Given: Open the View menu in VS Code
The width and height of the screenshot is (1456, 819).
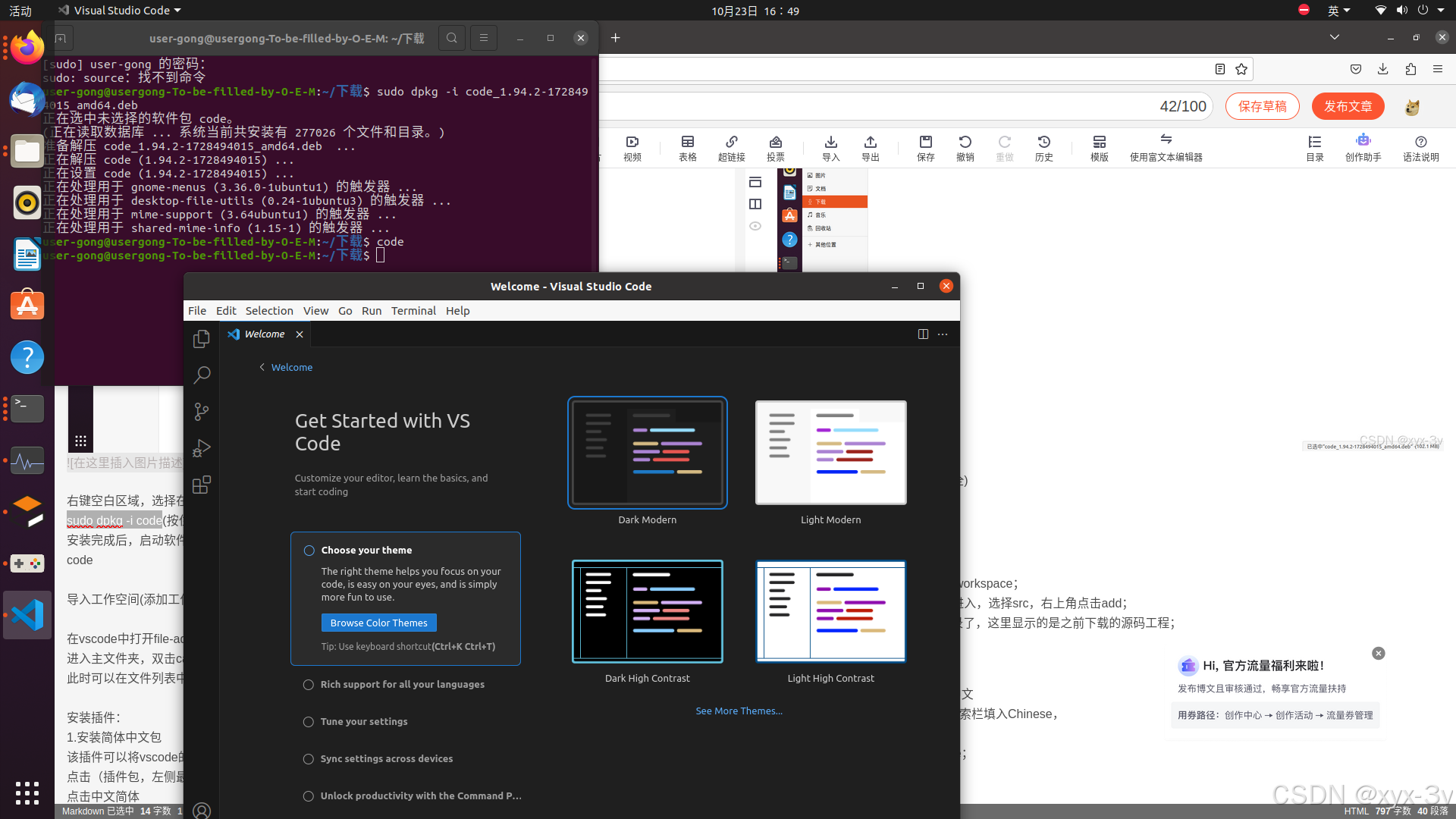Looking at the screenshot, I should click(315, 311).
